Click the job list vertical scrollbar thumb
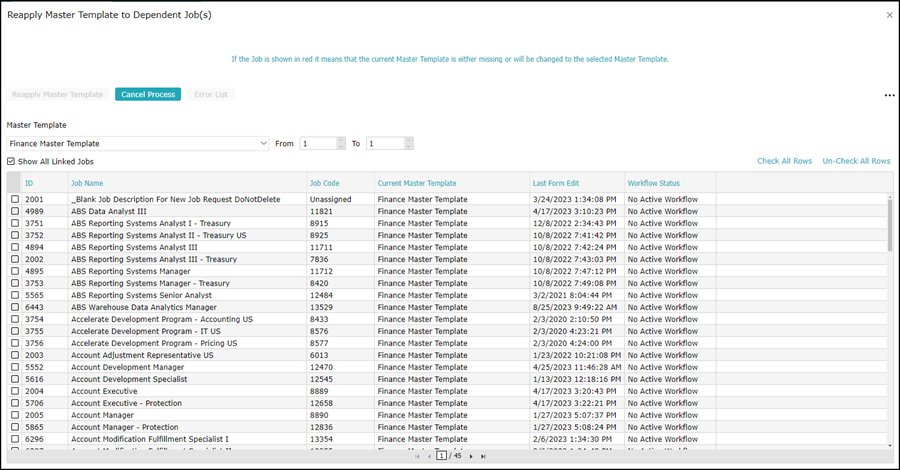Screen dimensions: 900x470 (890, 225)
